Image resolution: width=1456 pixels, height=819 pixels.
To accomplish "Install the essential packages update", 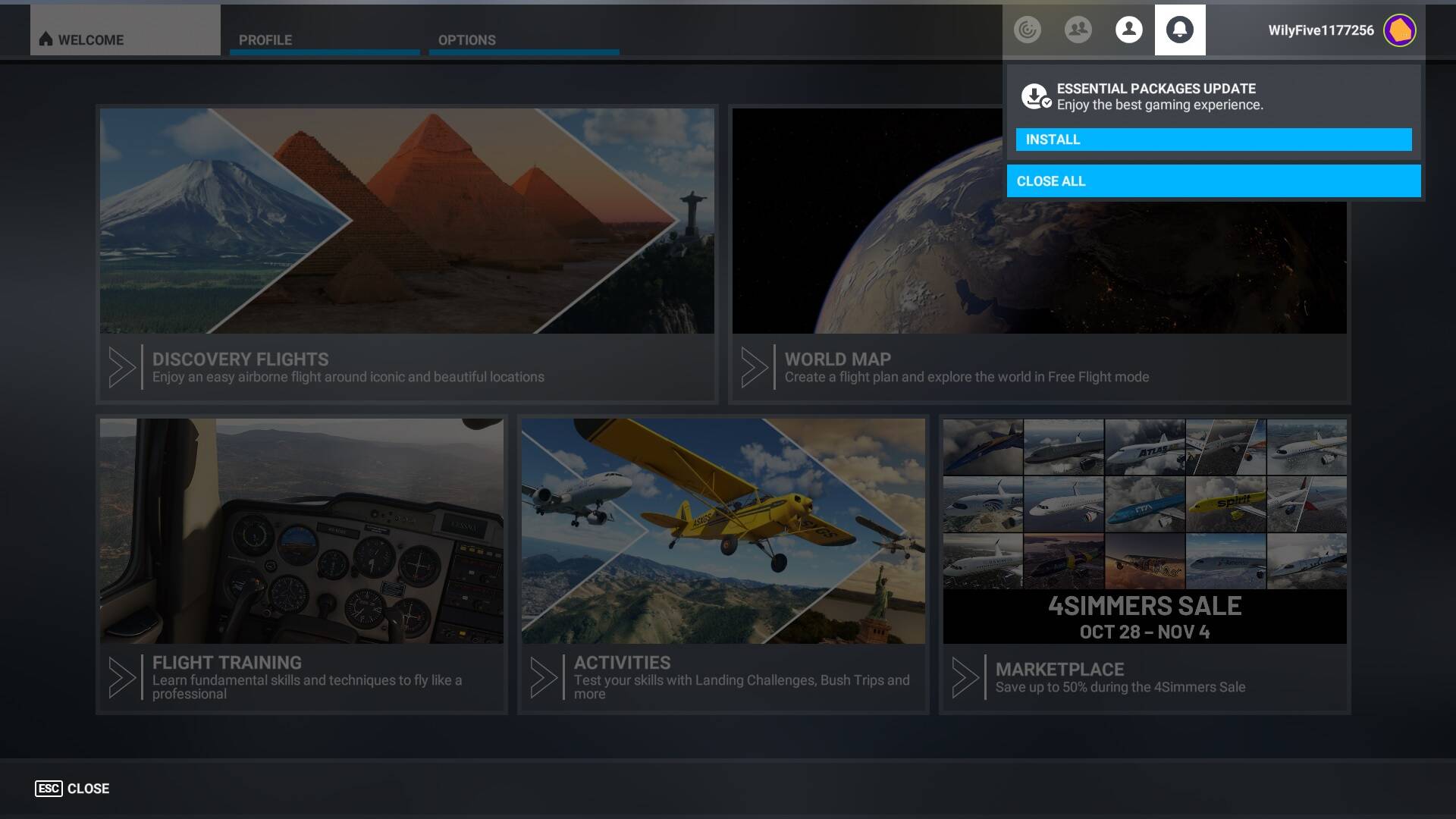I will [x=1214, y=140].
